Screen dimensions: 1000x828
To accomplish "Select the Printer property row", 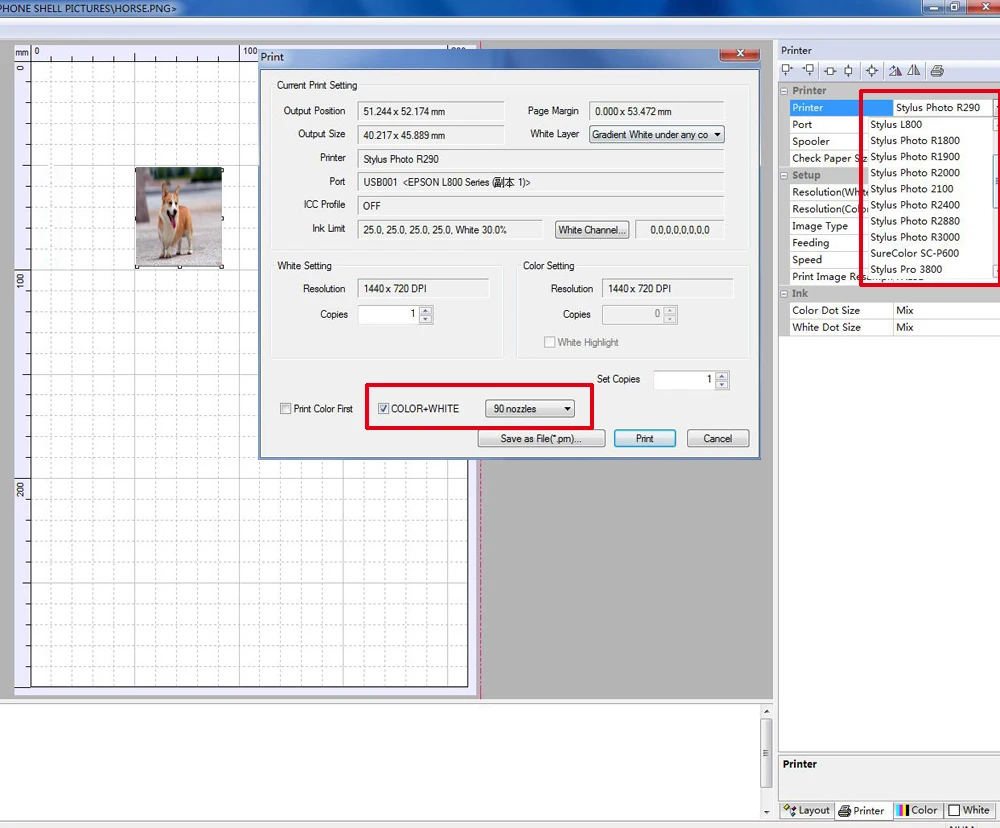I will click(x=841, y=108).
